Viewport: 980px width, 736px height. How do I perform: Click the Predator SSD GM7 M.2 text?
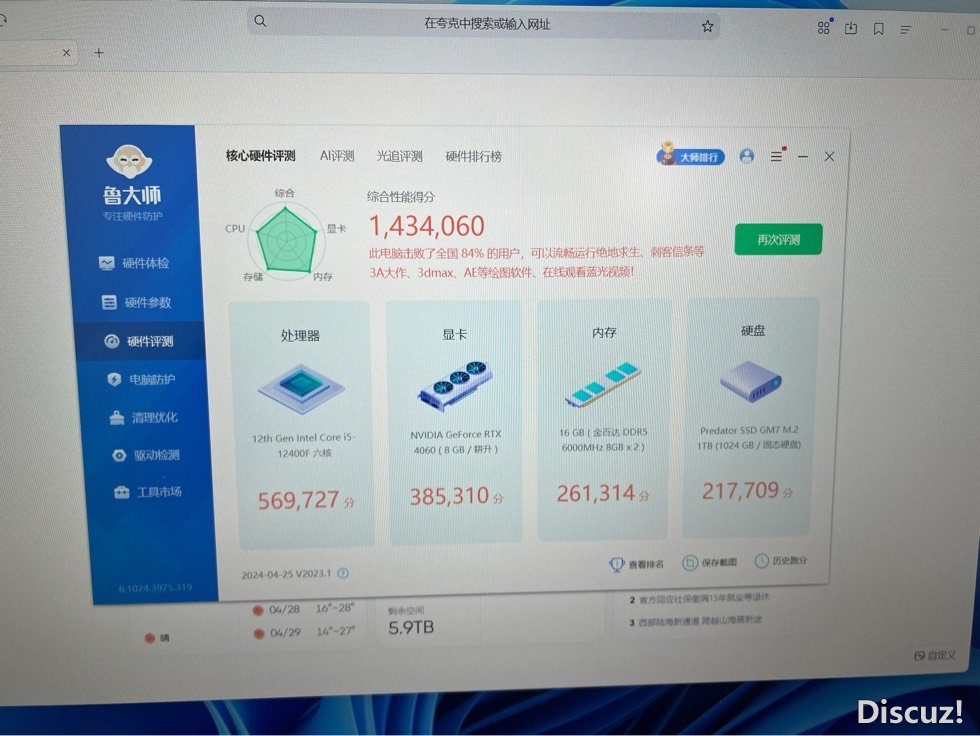749,437
